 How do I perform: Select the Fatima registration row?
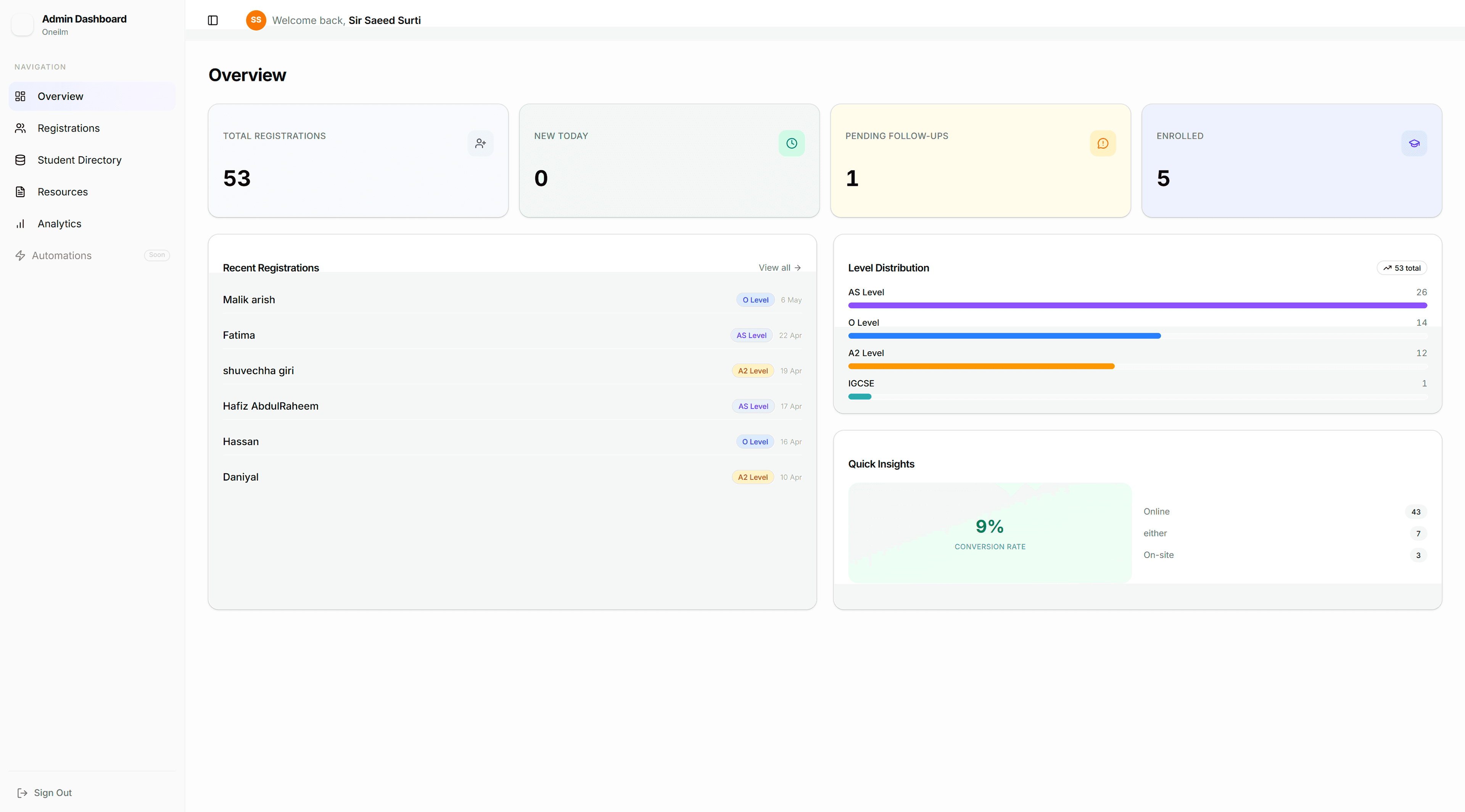pos(512,336)
